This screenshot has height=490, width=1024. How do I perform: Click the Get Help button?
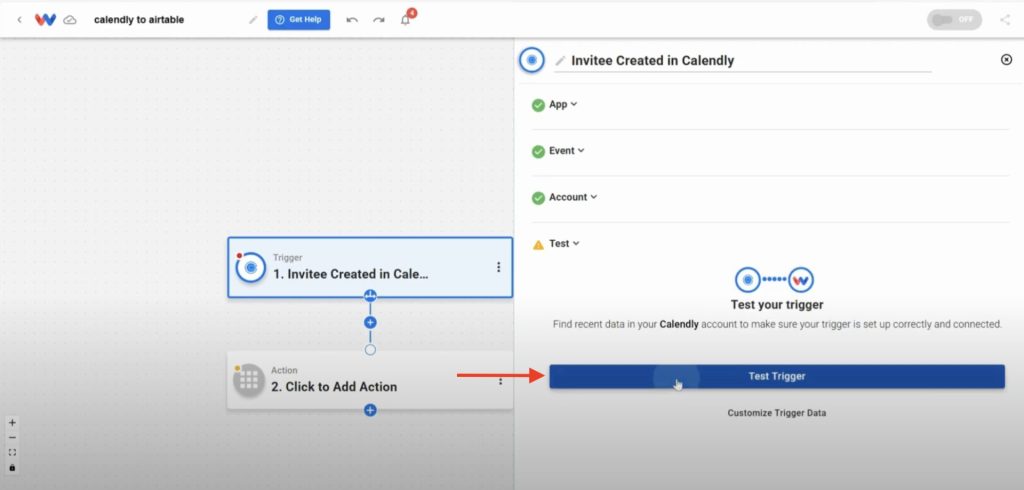tap(298, 20)
